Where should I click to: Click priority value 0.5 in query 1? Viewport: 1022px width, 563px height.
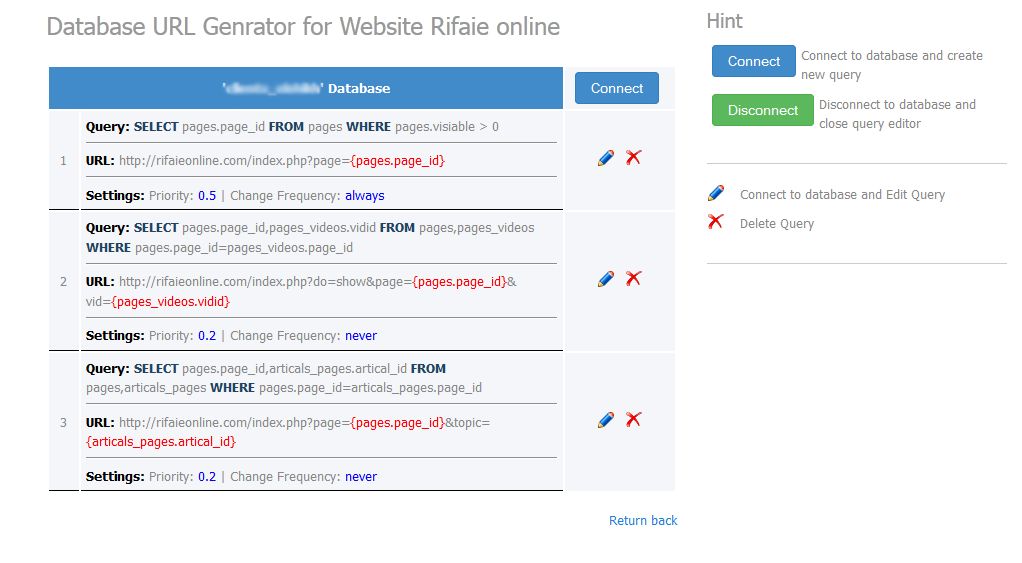point(207,196)
